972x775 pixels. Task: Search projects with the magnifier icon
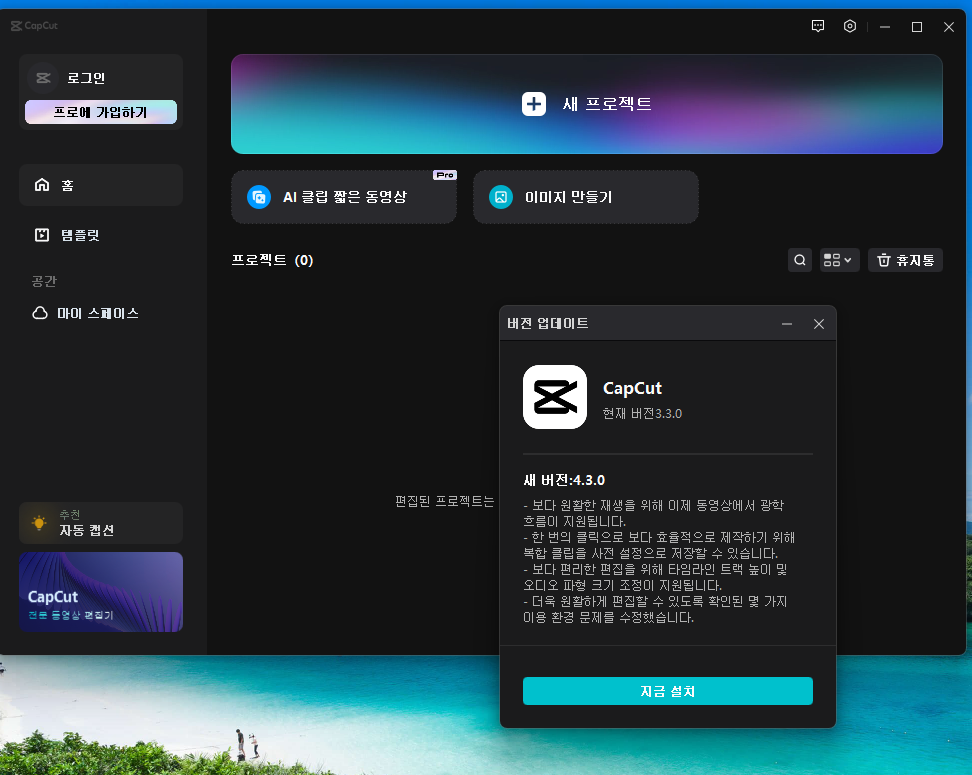click(x=800, y=260)
